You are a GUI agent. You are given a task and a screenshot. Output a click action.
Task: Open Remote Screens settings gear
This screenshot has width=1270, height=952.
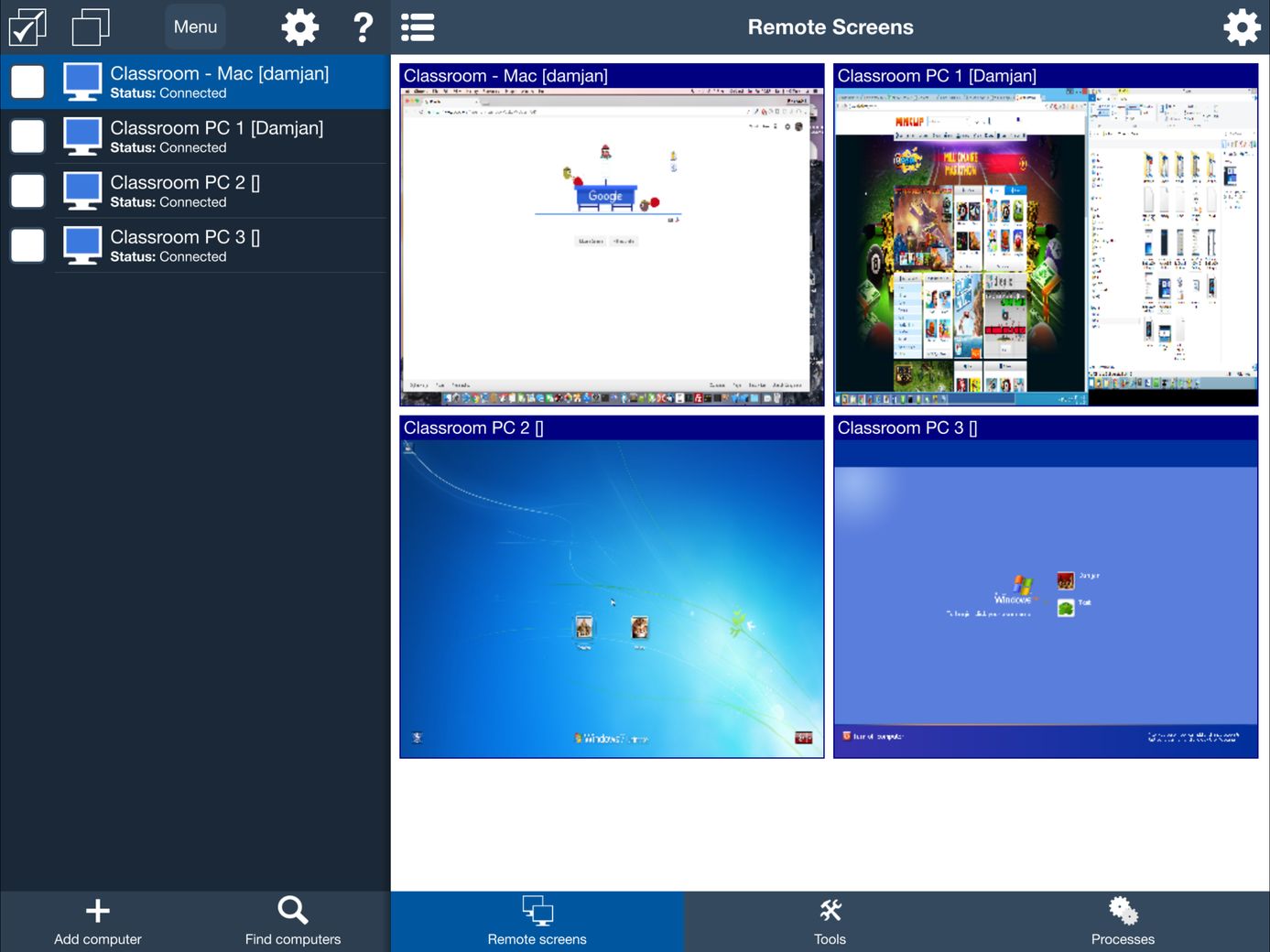click(x=1242, y=27)
